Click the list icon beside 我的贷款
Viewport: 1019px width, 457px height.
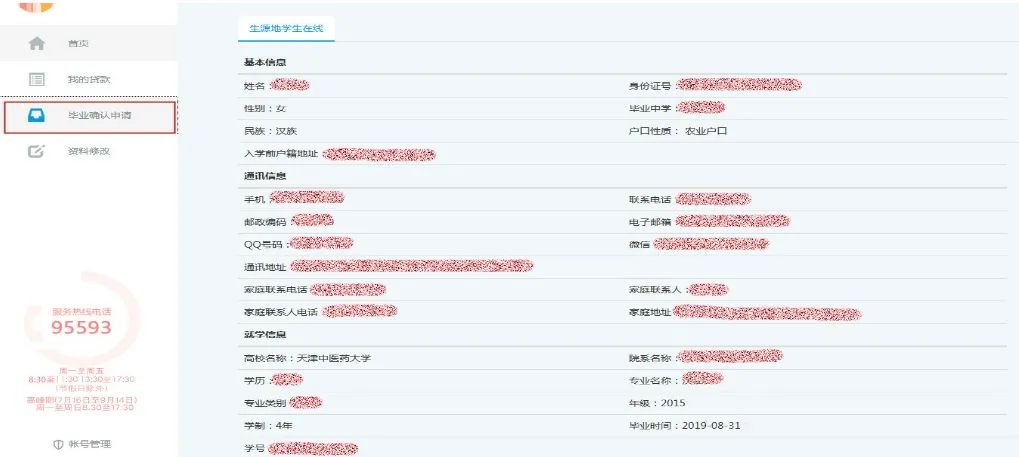point(37,80)
